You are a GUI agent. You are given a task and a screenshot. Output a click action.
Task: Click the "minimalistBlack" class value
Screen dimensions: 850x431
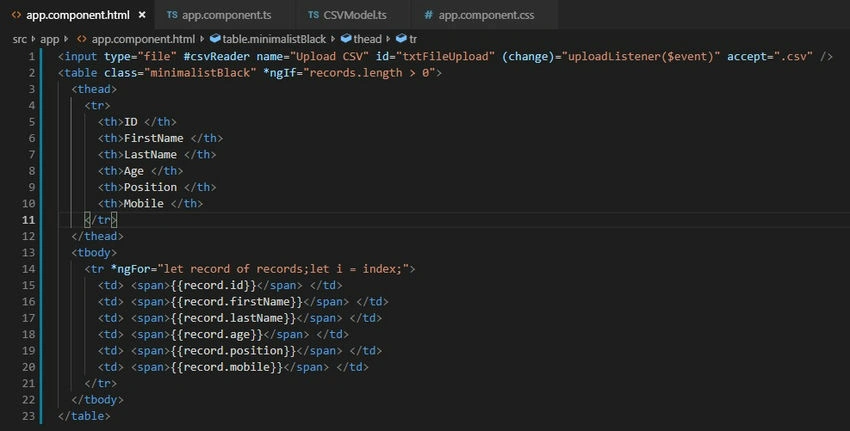(x=200, y=73)
